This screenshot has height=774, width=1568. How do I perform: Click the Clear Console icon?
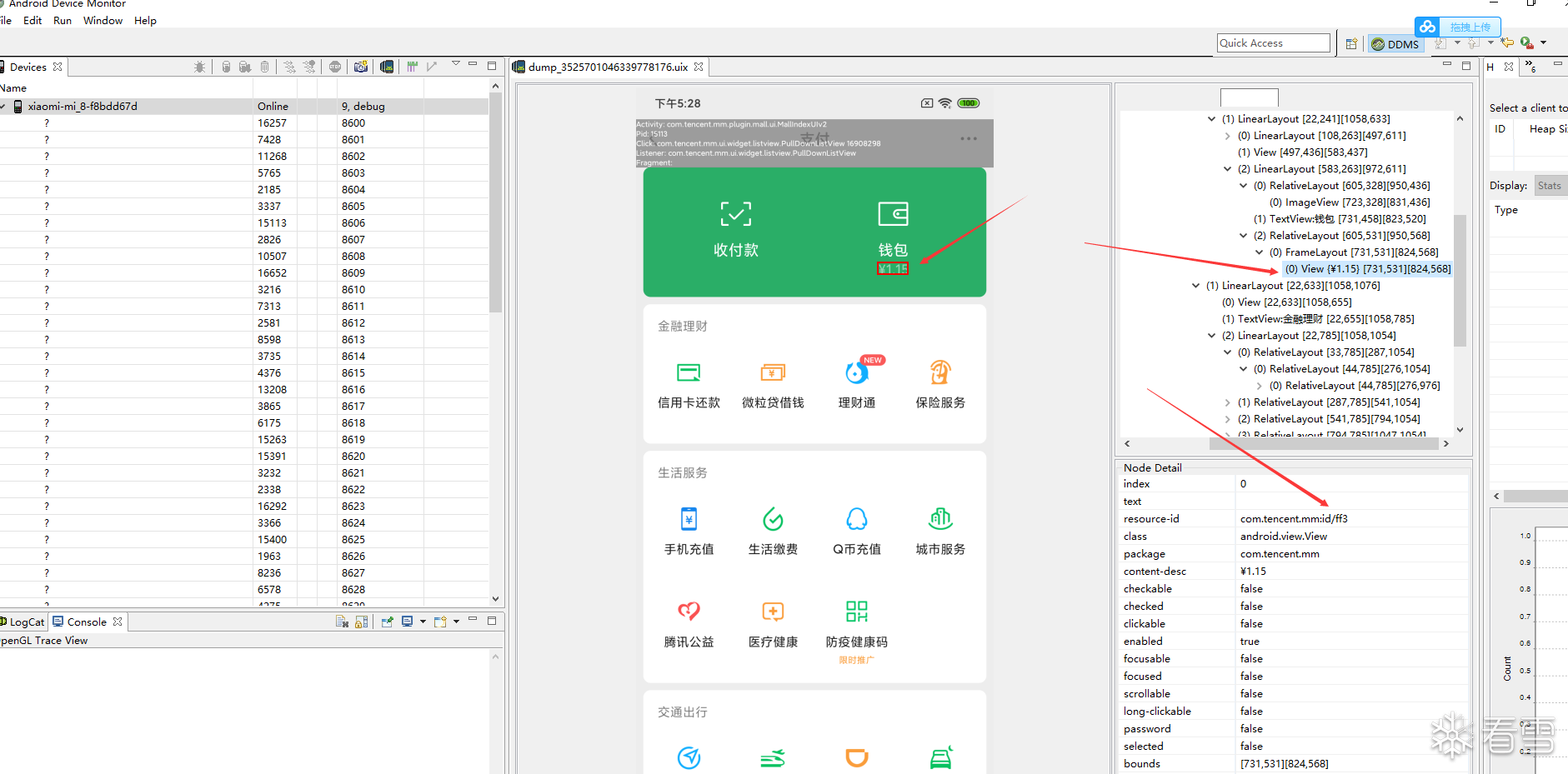click(342, 622)
